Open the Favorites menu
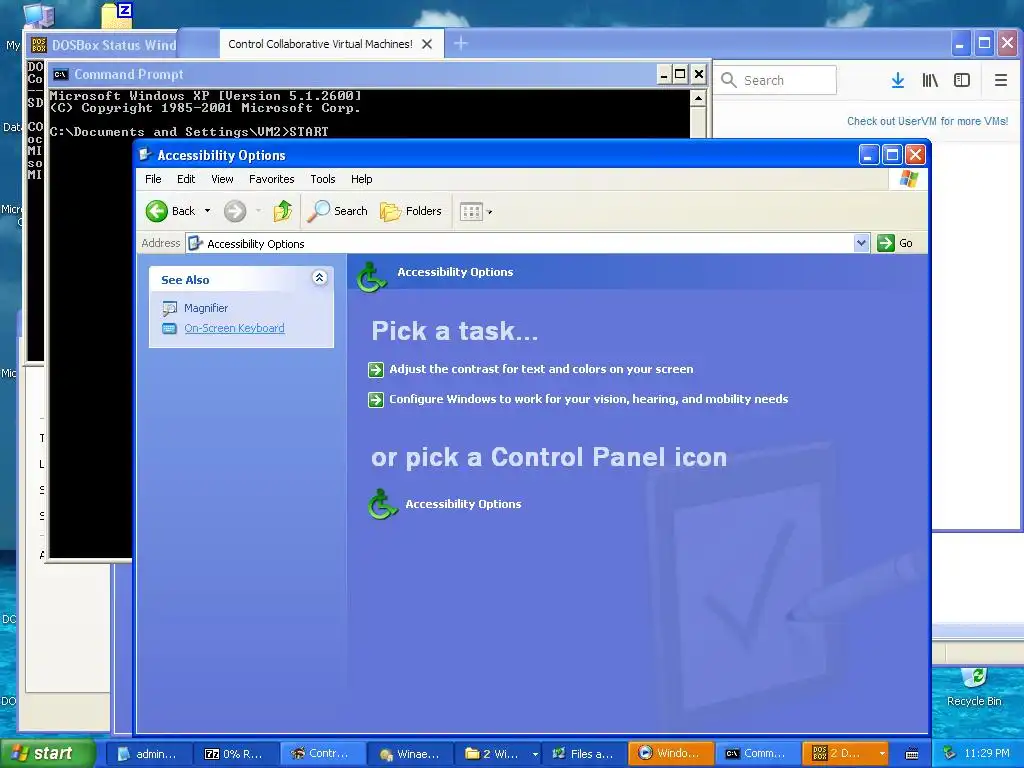The width and height of the screenshot is (1024, 768). click(x=272, y=179)
